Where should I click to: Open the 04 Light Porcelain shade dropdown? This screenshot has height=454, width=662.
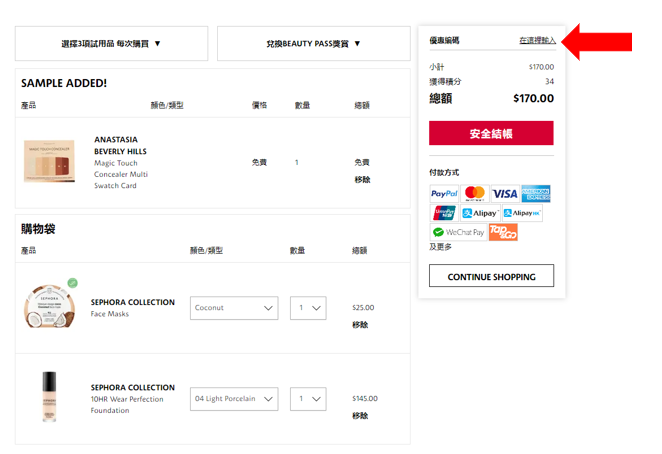[x=234, y=399]
